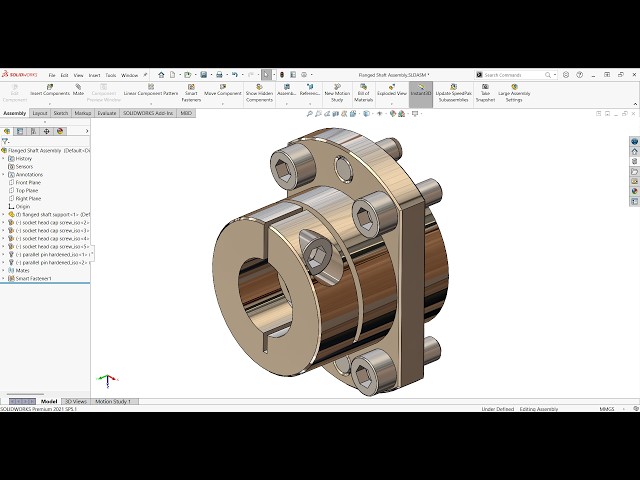The width and height of the screenshot is (640, 480).
Task: Click the Rebuild traffic light icon
Action: [x=282, y=75]
